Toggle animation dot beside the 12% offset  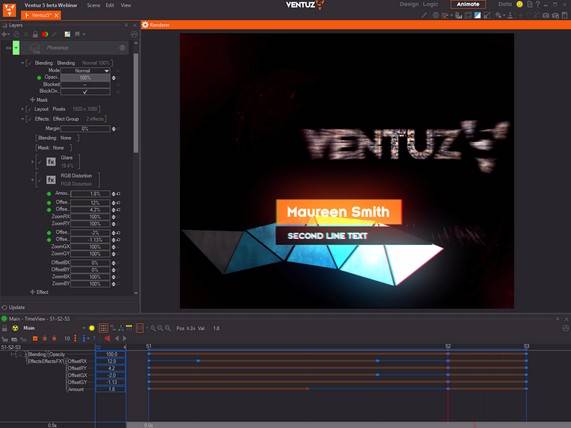click(x=49, y=203)
